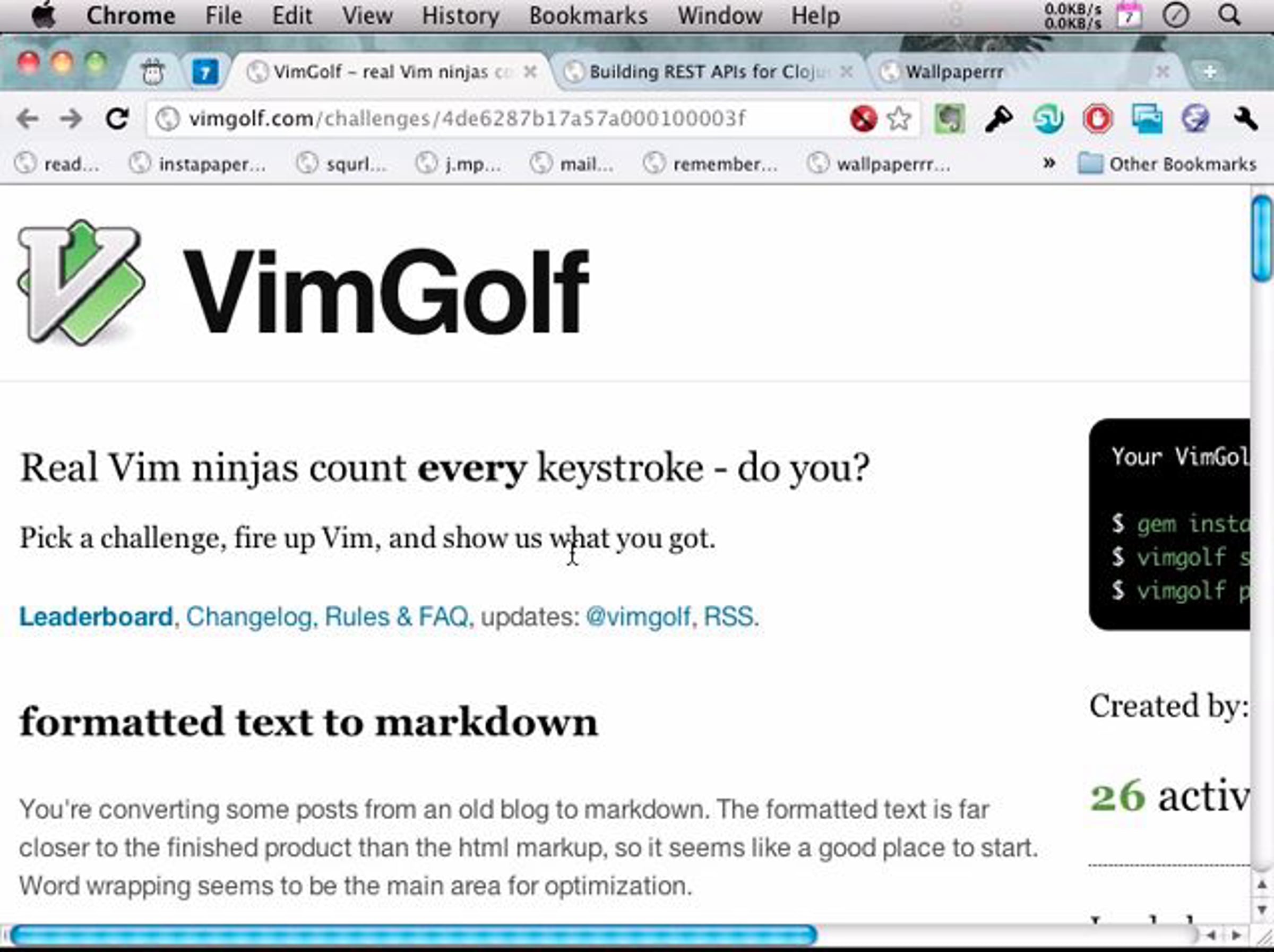The image size is (1274, 952).
Task: Open a new tab with the plus button
Action: point(1210,72)
